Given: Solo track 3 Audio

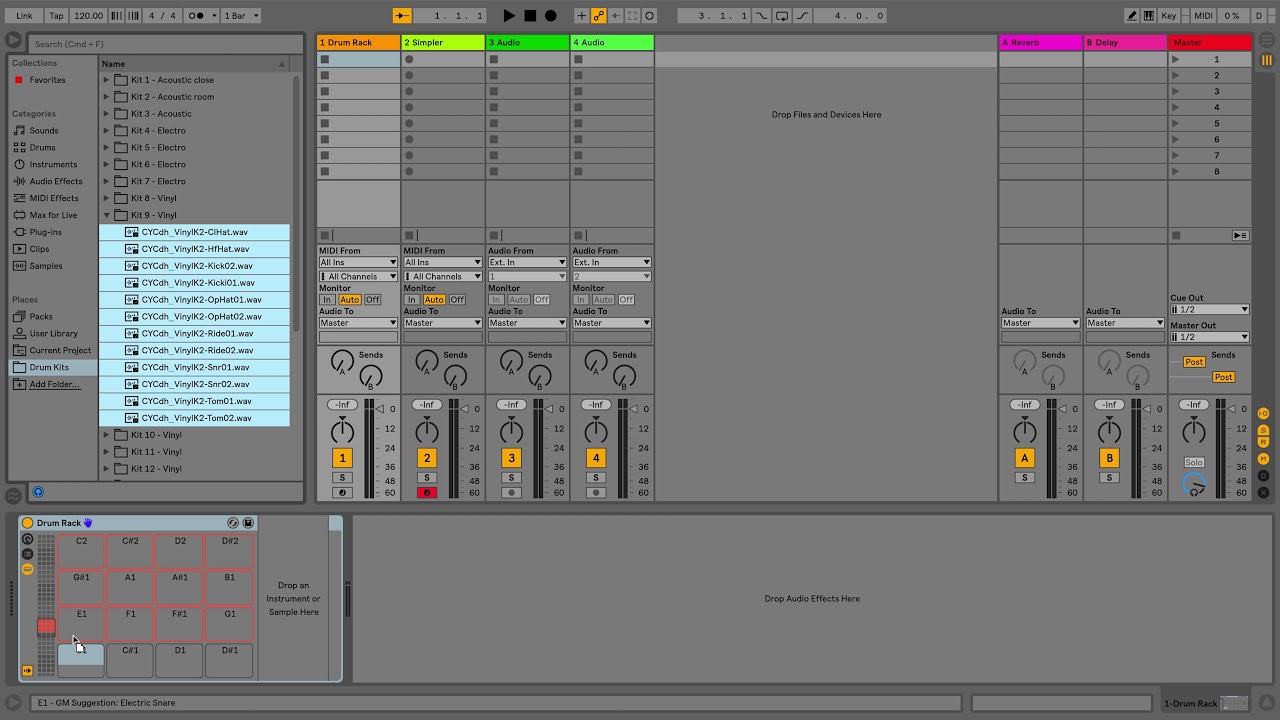Looking at the screenshot, I should (511, 478).
